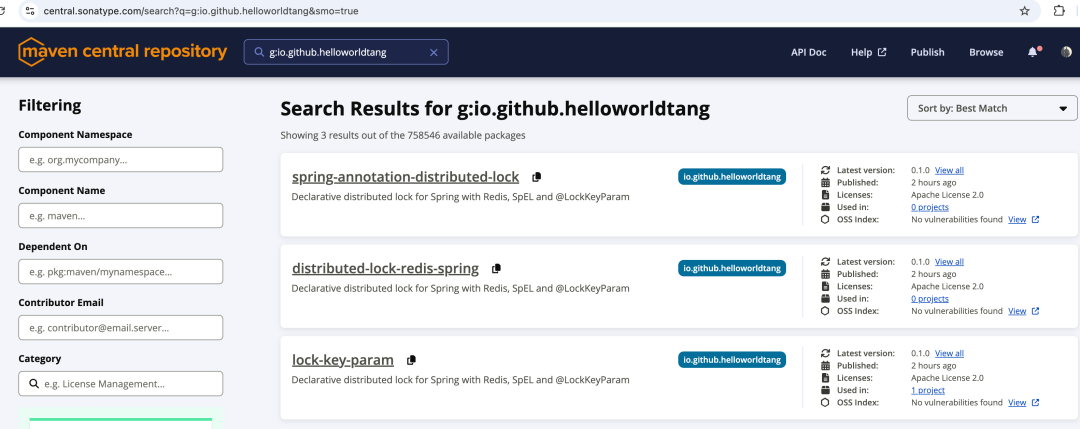The height and width of the screenshot is (429, 1080).
Task: Focus the Dependent On filter field
Action: pyautogui.click(x=121, y=272)
